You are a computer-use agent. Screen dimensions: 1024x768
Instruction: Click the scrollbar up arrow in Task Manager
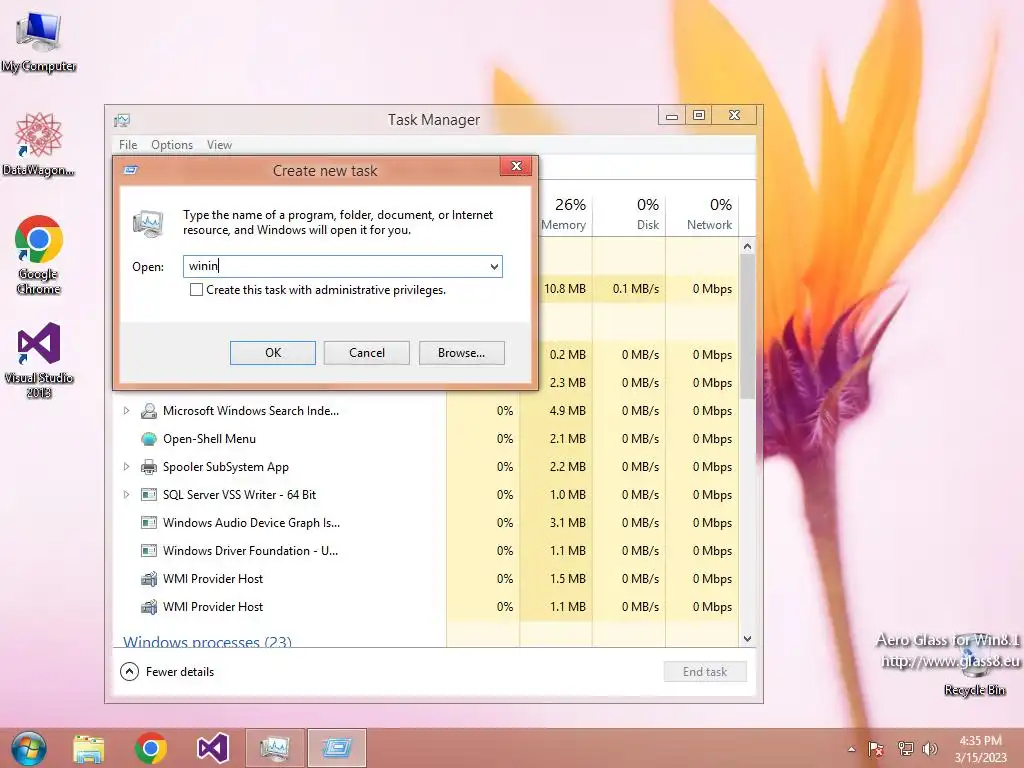[748, 246]
